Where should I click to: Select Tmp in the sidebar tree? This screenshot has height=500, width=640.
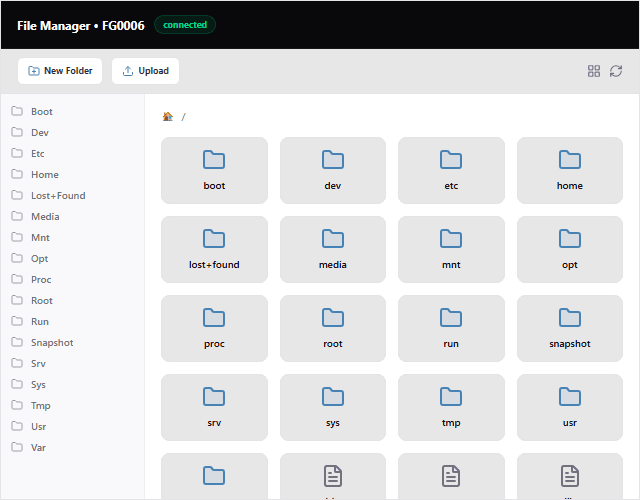[x=72, y=406]
